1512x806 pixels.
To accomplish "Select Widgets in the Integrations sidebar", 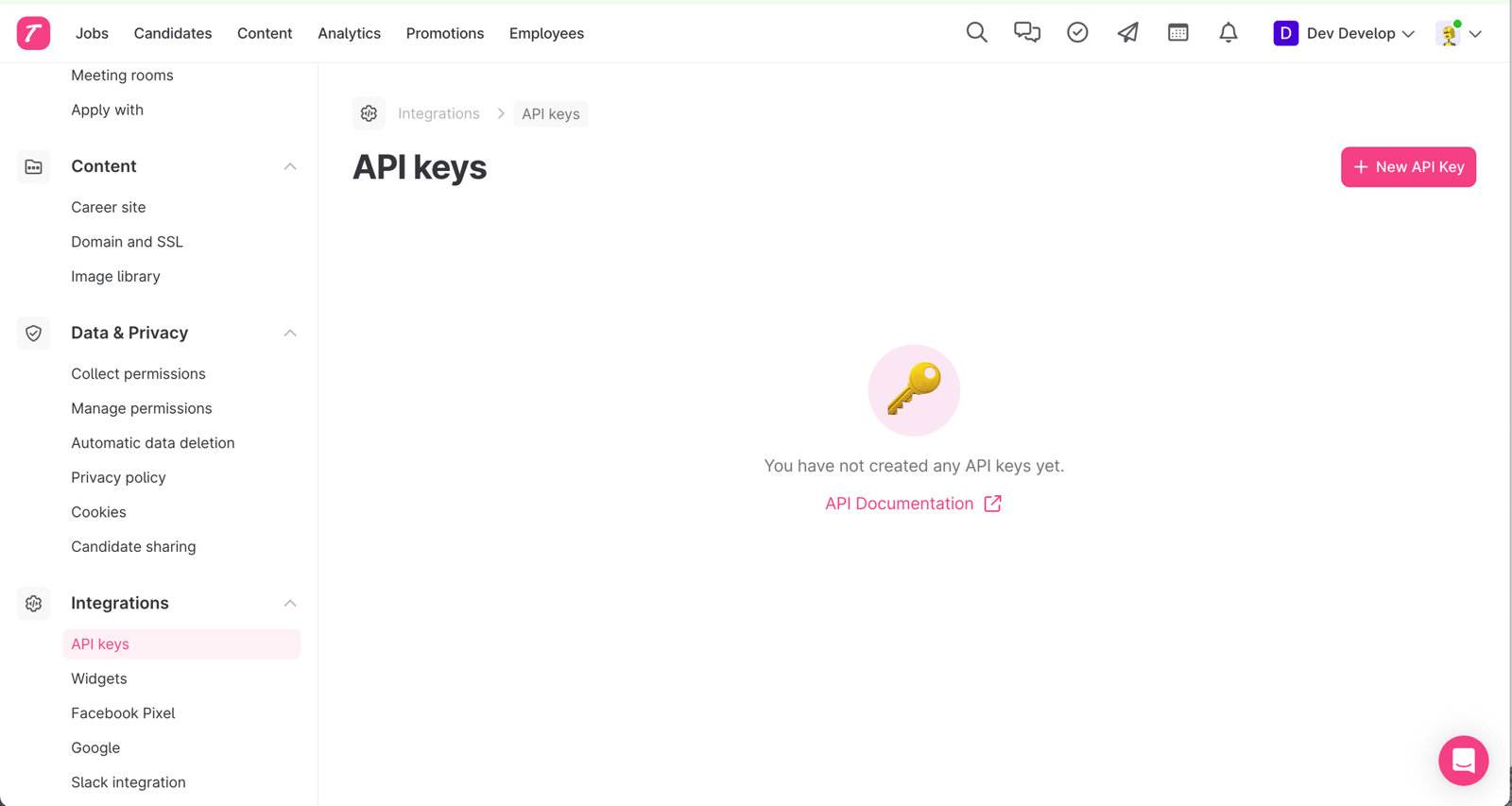I will click(x=99, y=678).
